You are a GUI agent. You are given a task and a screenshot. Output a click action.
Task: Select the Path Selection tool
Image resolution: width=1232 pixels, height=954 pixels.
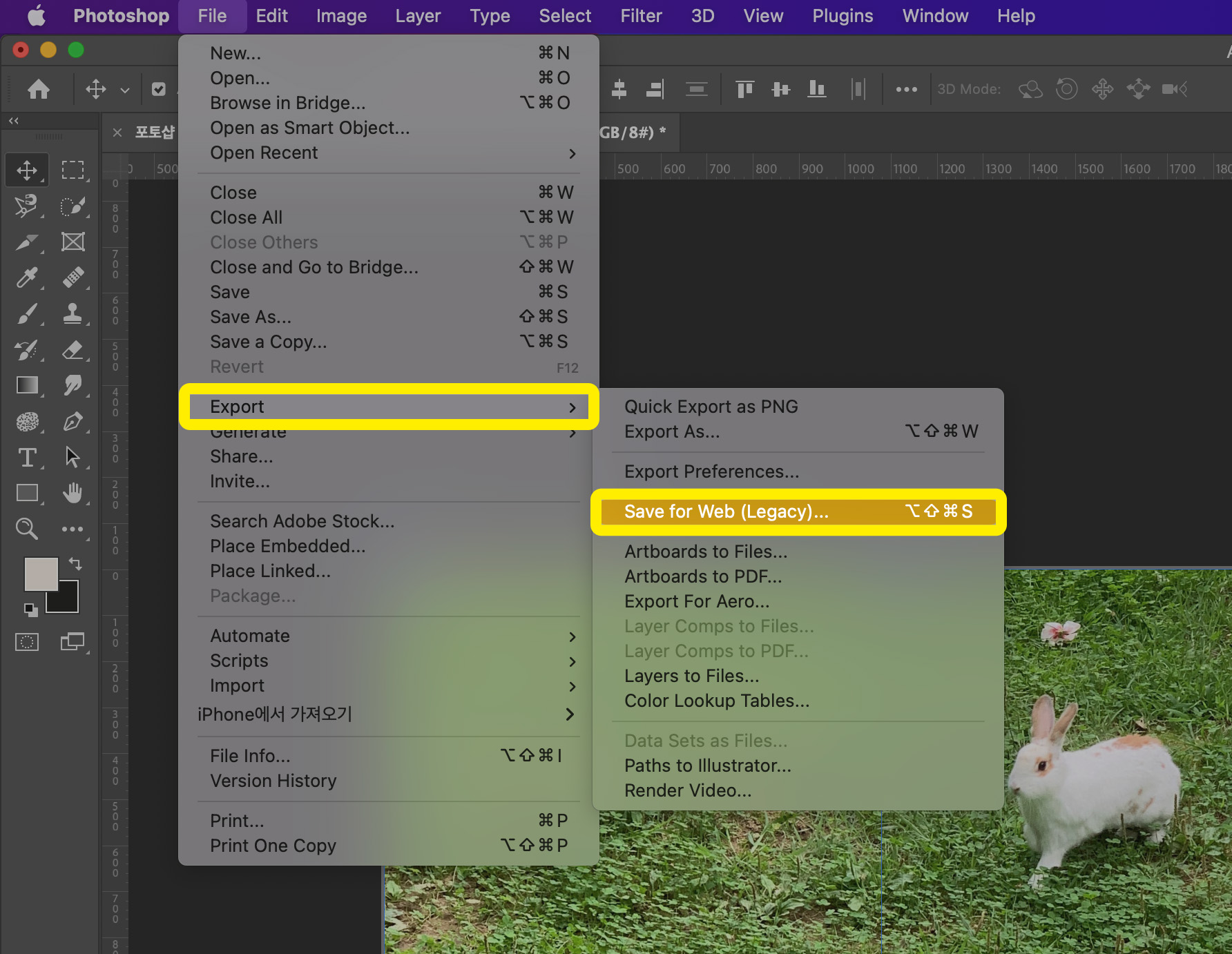73,457
